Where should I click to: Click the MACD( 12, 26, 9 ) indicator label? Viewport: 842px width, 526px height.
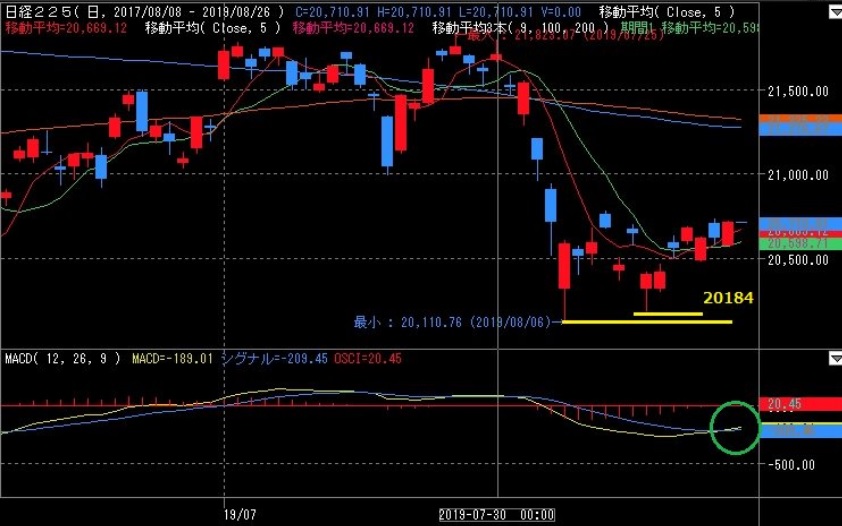click(63, 359)
